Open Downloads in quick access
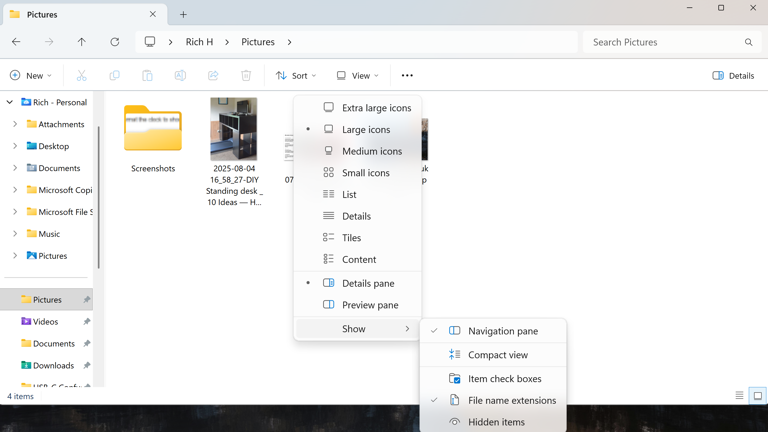Image resolution: width=768 pixels, height=432 pixels. (53, 365)
